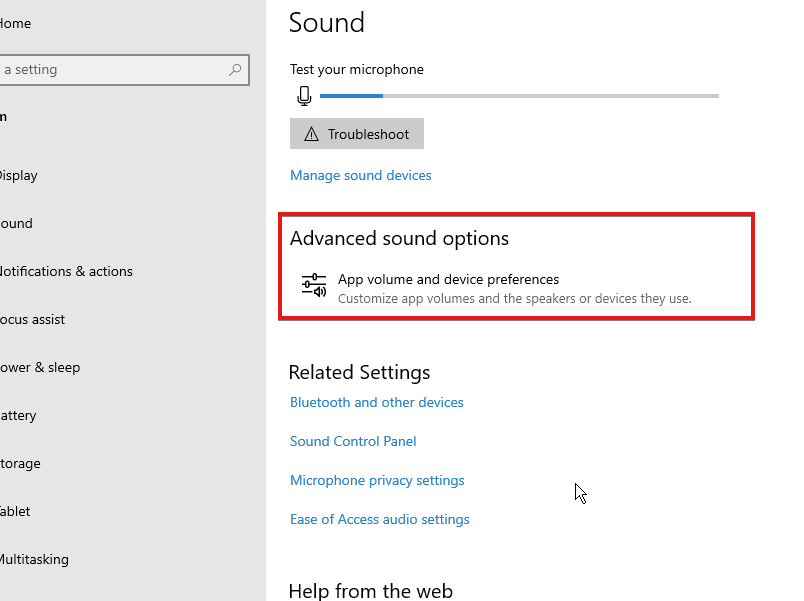Screen dimensions: 804x601
Task: Open the Microphone privacy settings link
Action: pos(377,480)
